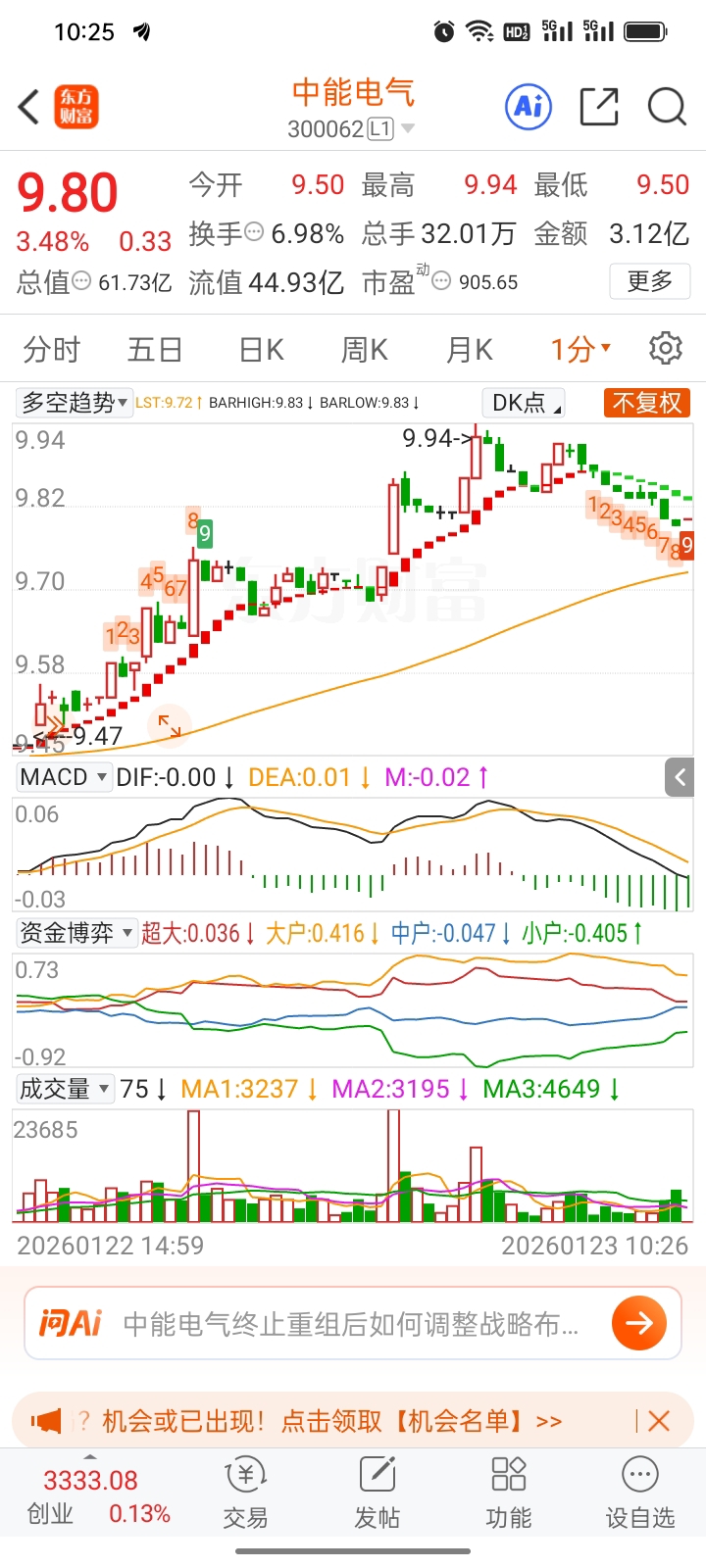Collapse the side panel arrow
This screenshot has height=1568, width=706.
click(x=680, y=778)
